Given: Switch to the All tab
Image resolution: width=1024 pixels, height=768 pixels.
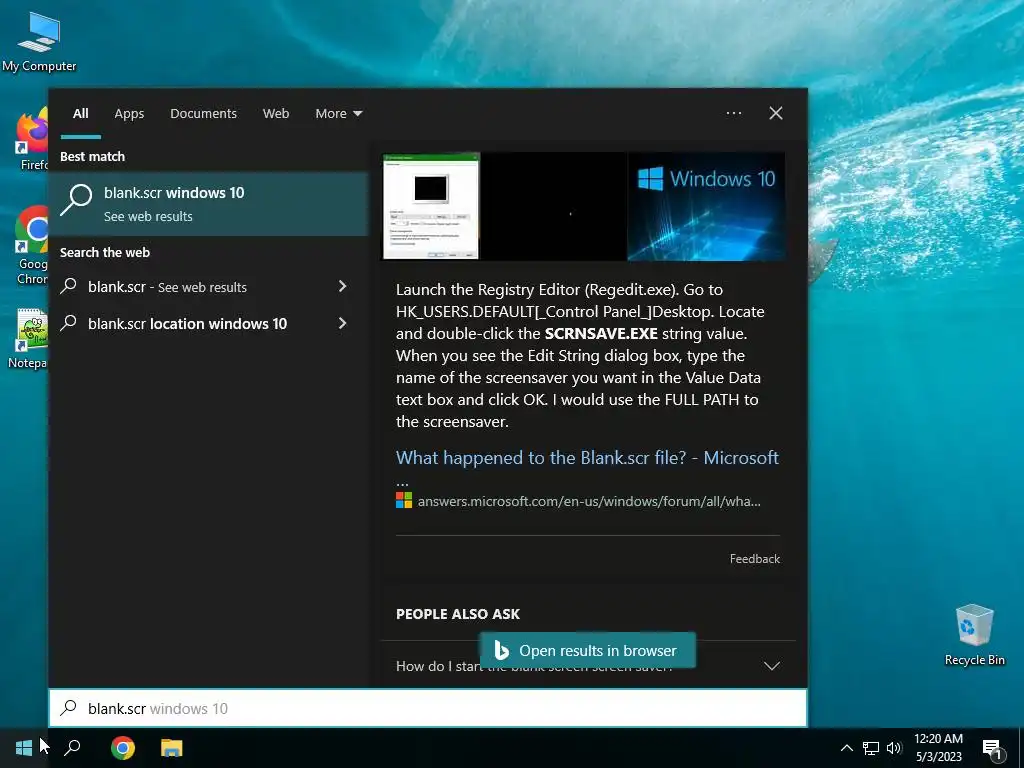Looking at the screenshot, I should (x=80, y=113).
